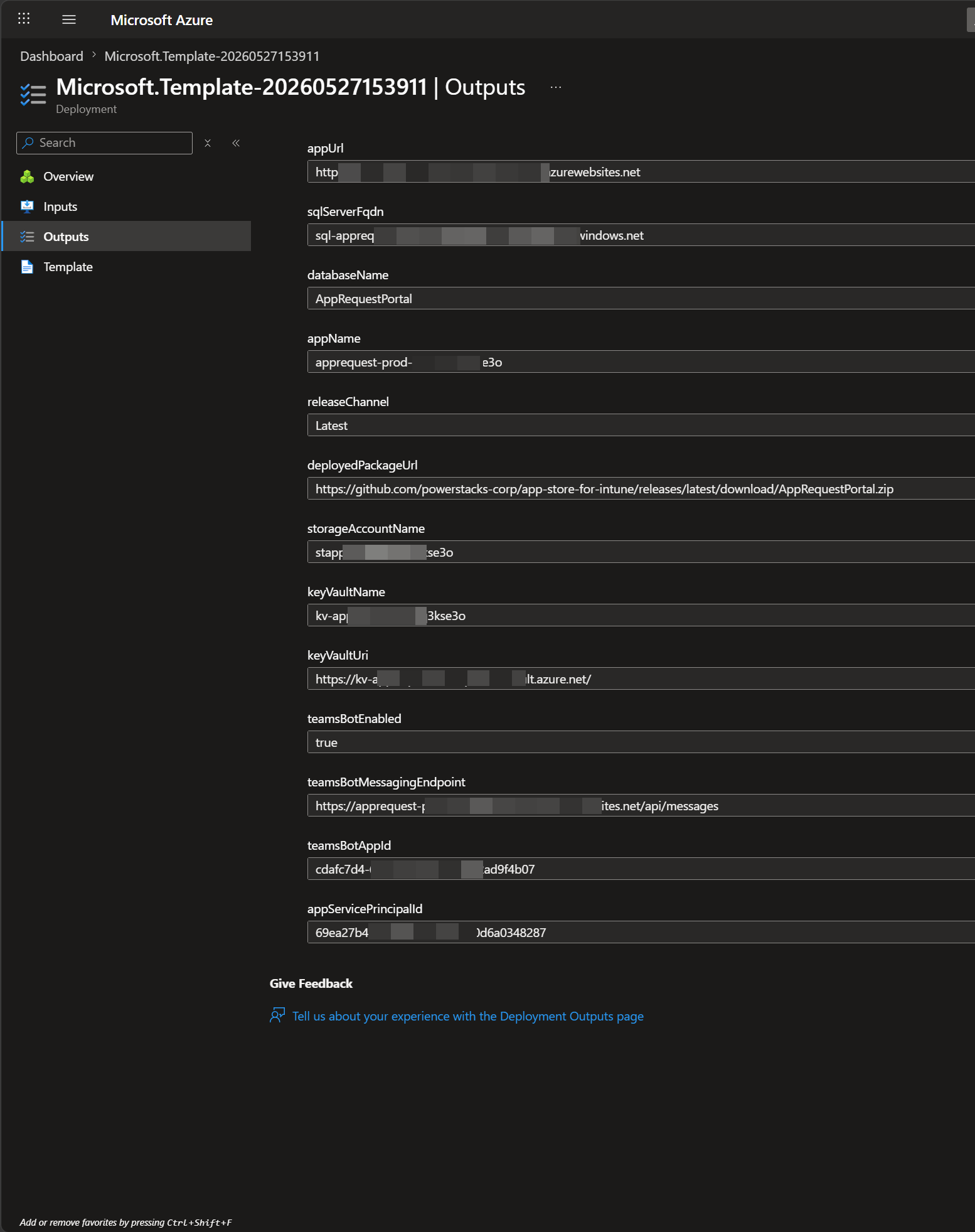
Task: Select the teamsBotAppId output field
Action: [641, 869]
